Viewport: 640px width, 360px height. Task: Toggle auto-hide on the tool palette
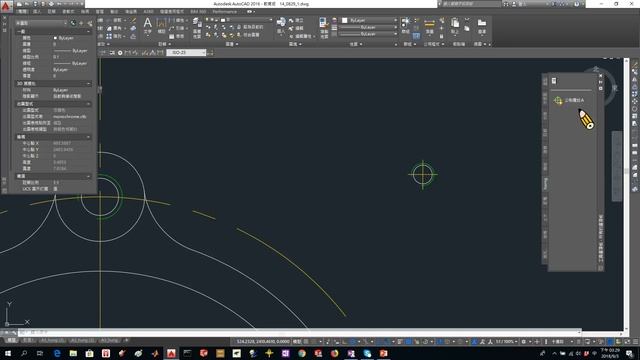(x=600, y=82)
